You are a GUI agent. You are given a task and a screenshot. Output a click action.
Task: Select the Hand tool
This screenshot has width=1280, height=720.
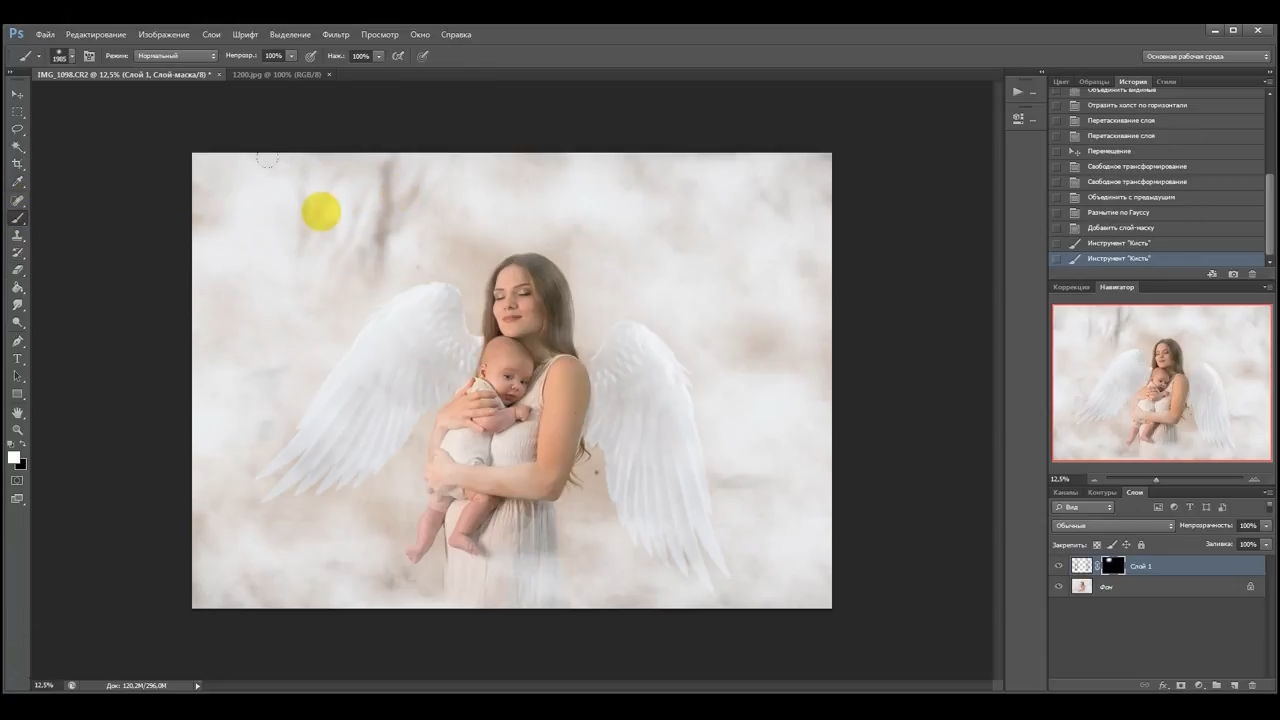[x=17, y=412]
